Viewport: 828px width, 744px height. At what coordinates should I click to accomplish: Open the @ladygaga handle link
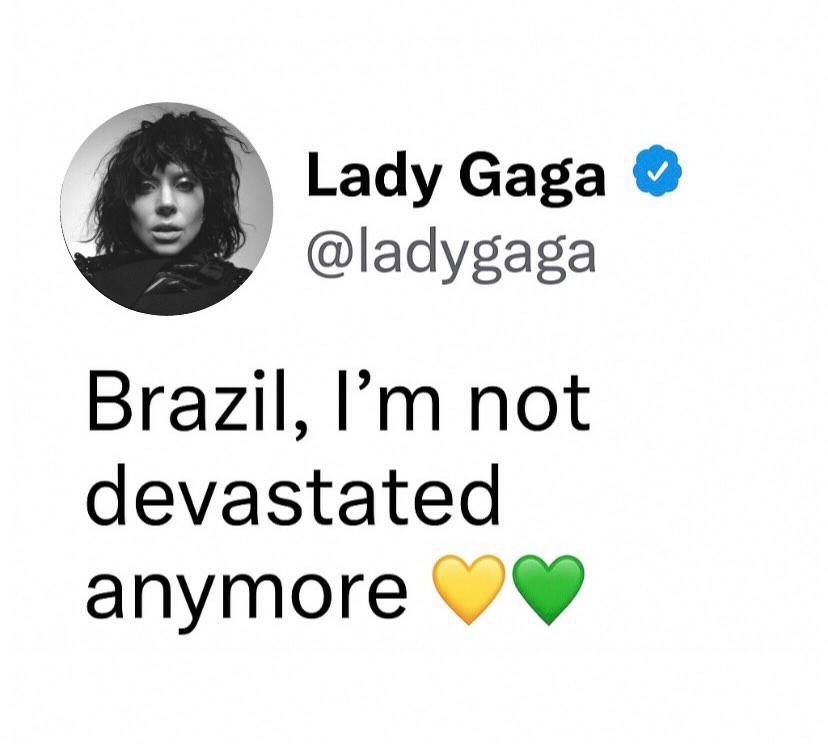coord(451,258)
